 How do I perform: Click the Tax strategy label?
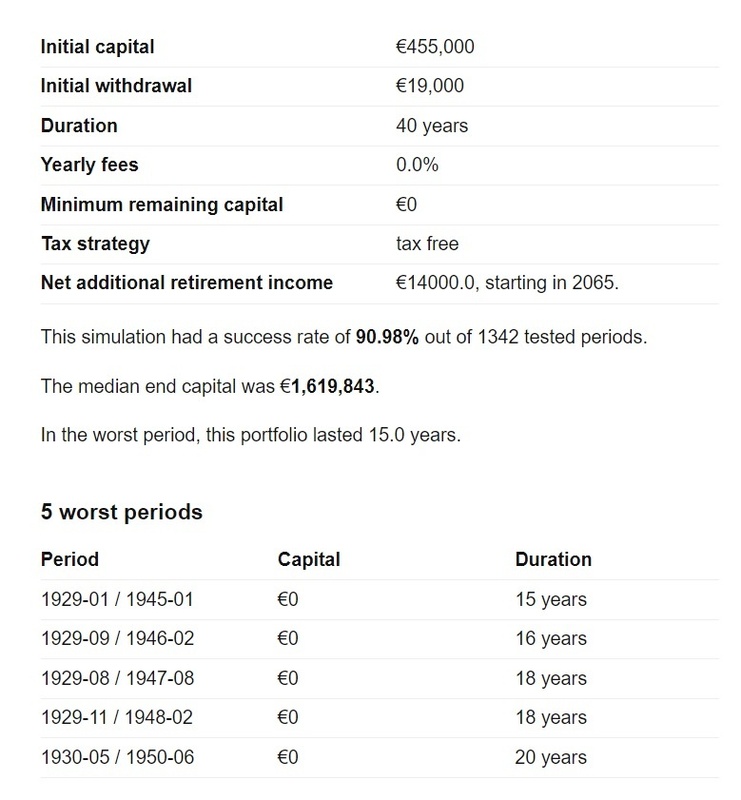[x=95, y=244]
